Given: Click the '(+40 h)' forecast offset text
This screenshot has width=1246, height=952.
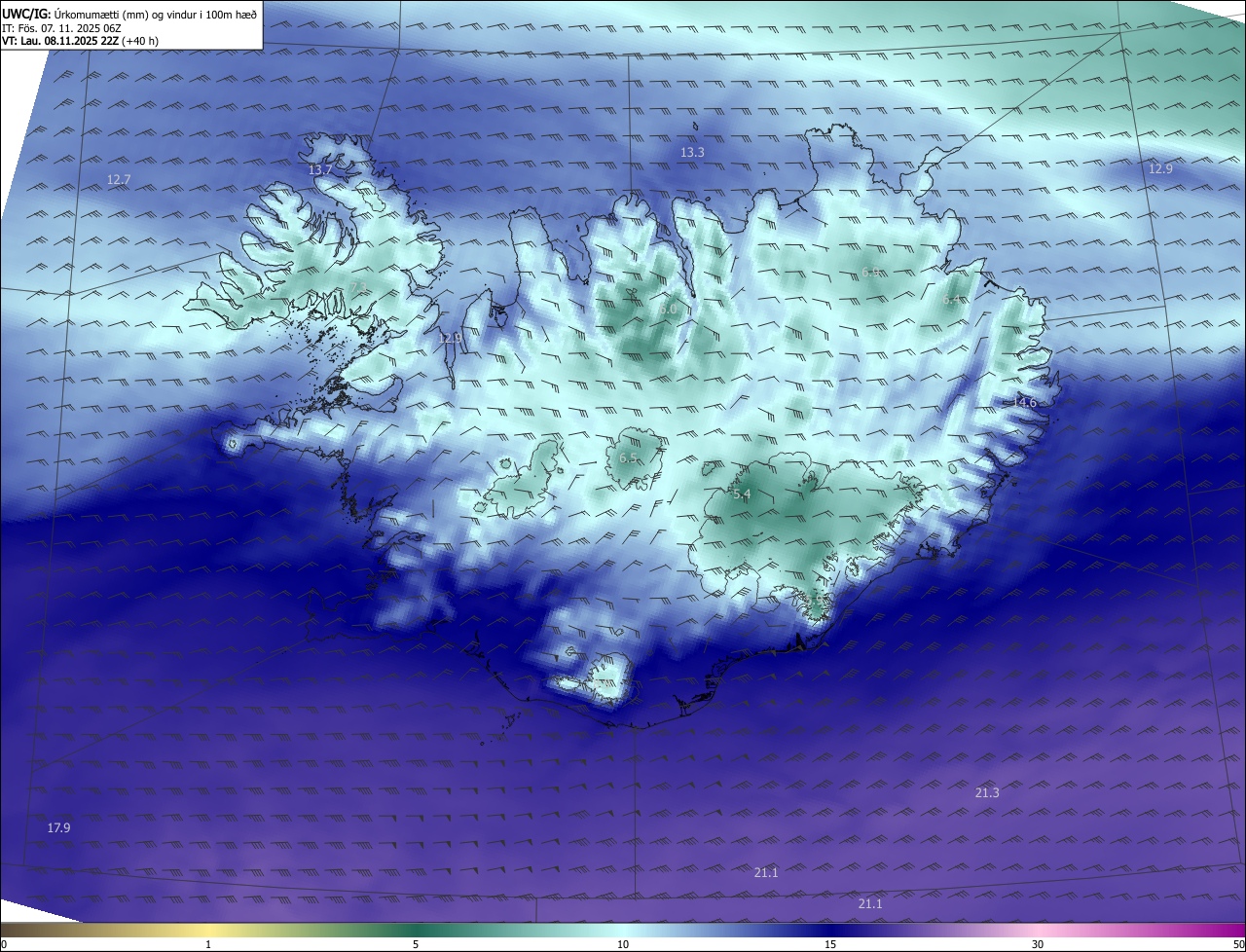Looking at the screenshot, I should (140, 41).
